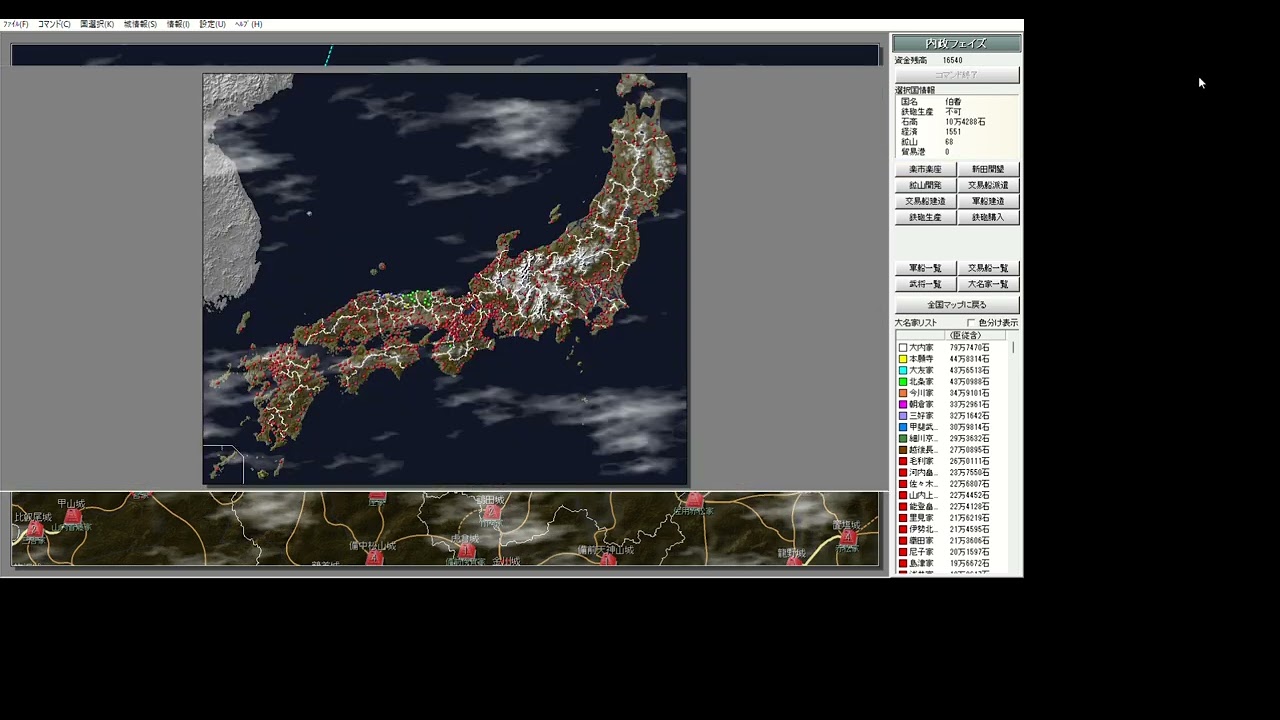The image size is (1280, 720).
Task: Click the 鉄砲生産 button
Action: coord(925,217)
